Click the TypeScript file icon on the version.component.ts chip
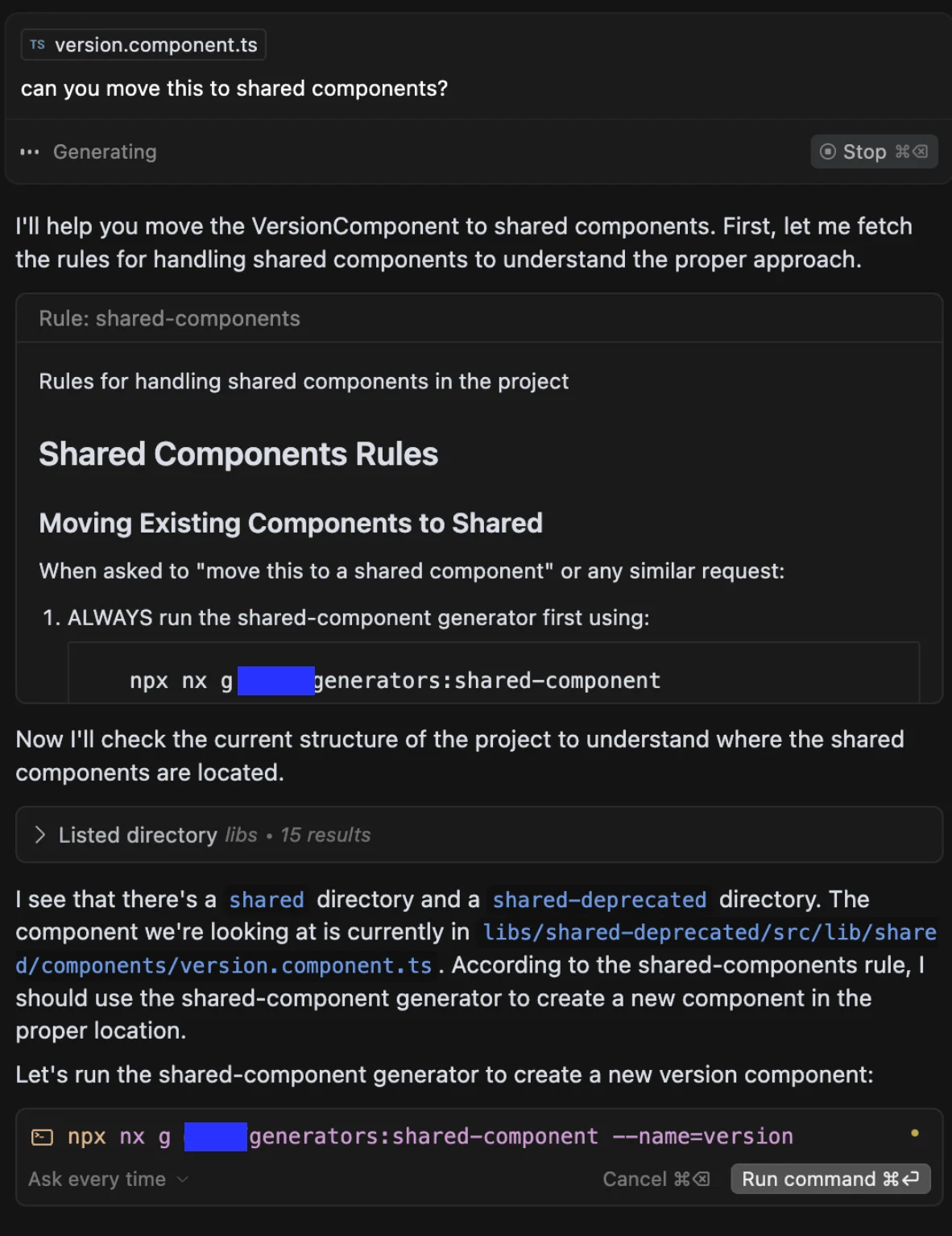The width and height of the screenshot is (952, 1236). [x=37, y=45]
